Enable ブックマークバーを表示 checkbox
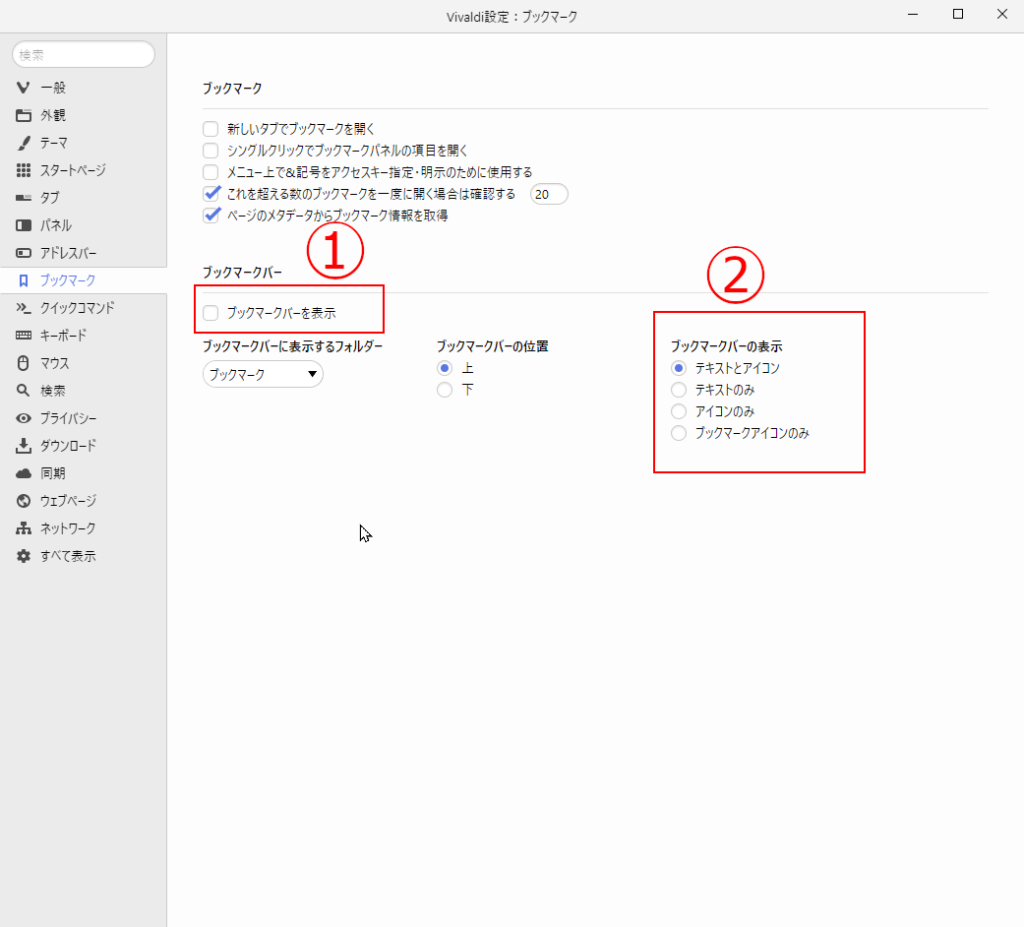This screenshot has height=927, width=1024. pos(210,313)
